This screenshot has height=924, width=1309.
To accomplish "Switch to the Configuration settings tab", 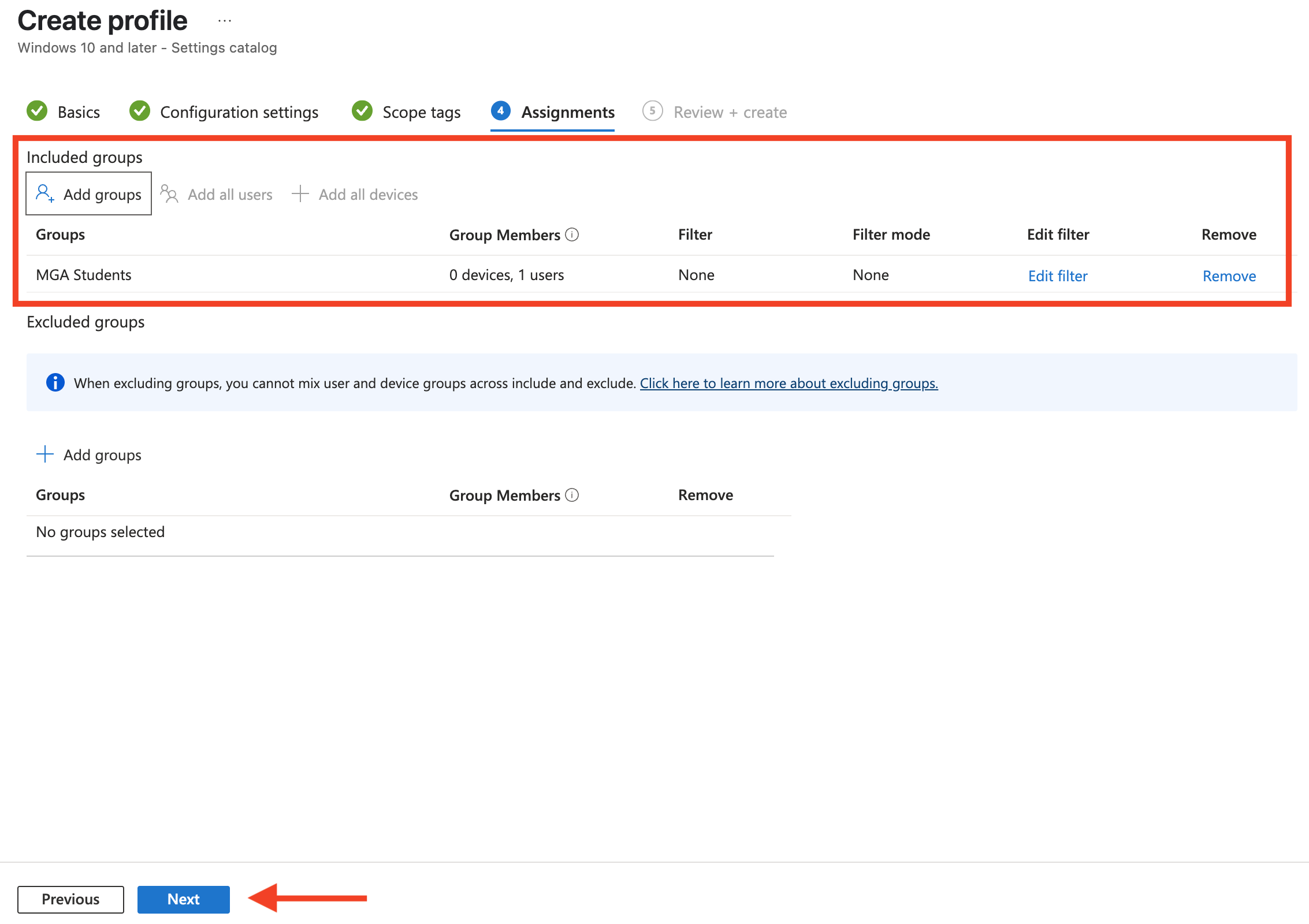I will pyautogui.click(x=239, y=112).
